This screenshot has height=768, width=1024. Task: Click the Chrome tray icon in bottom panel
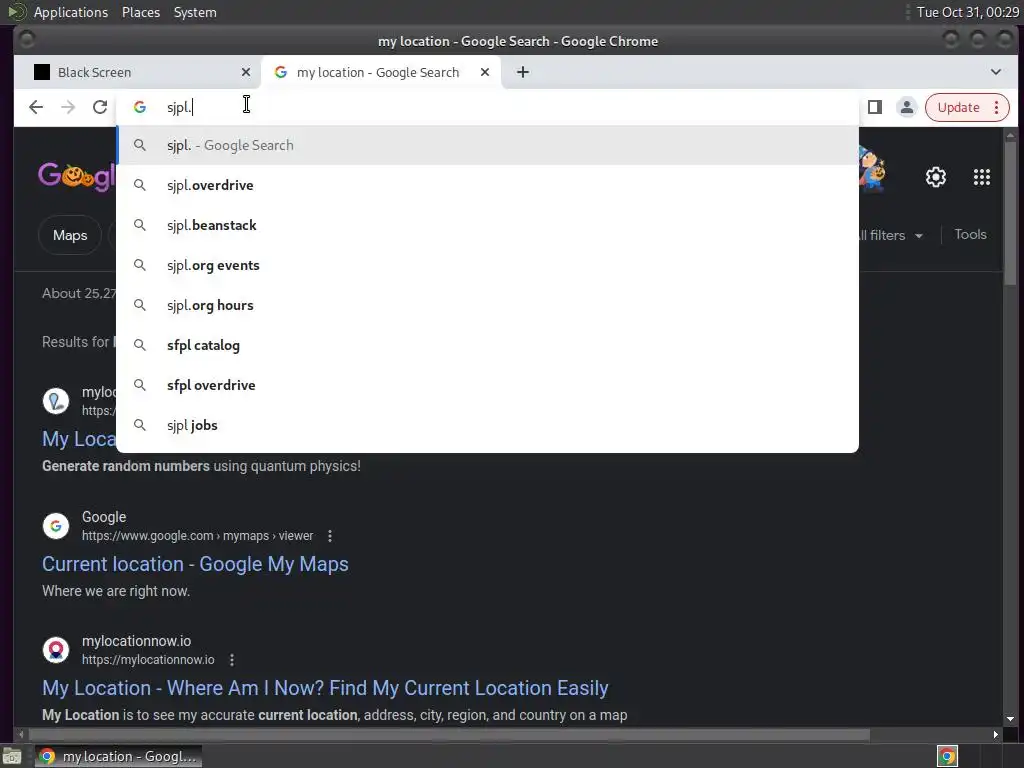point(947,756)
